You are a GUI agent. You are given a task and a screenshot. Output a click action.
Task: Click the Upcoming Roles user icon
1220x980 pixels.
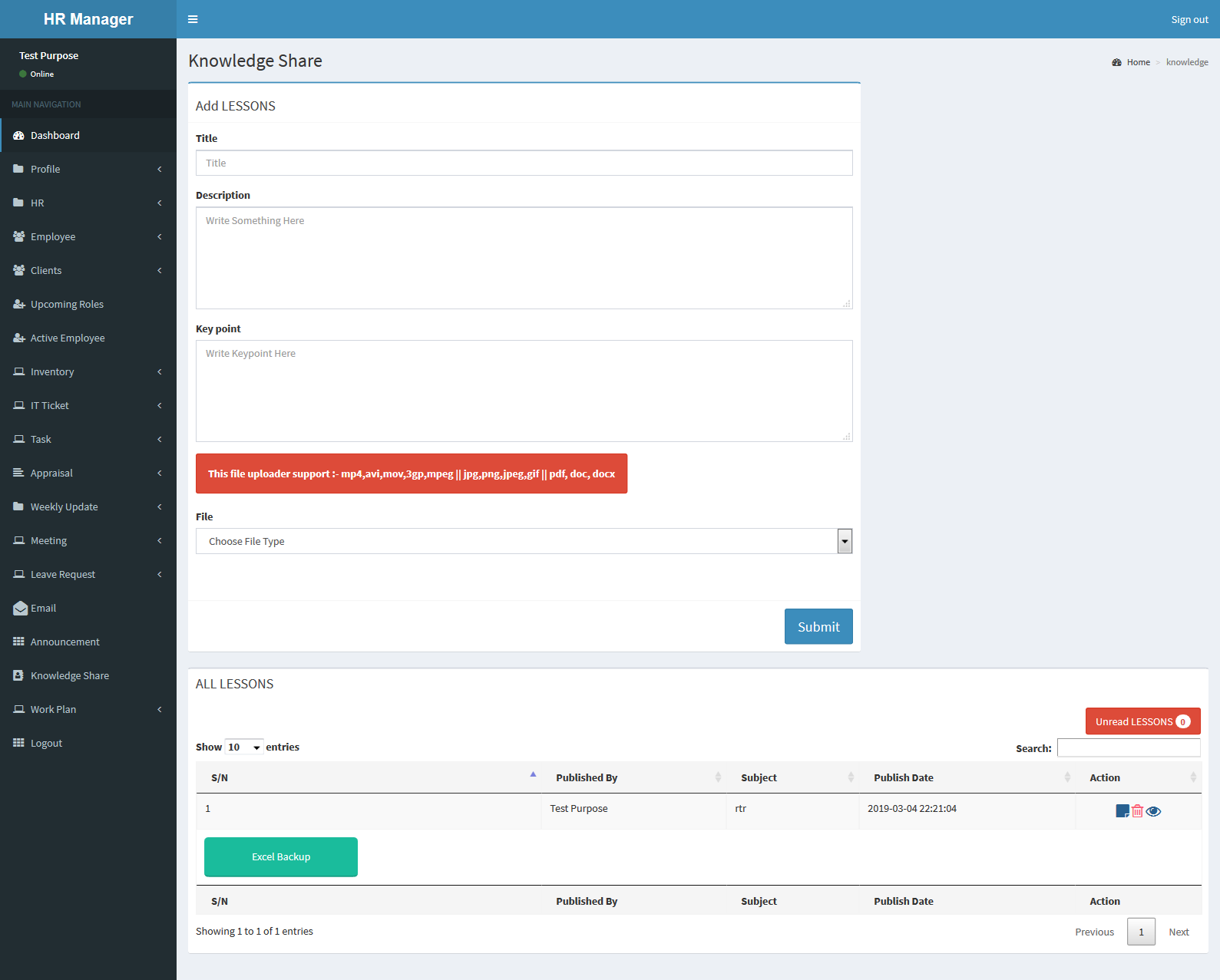pos(19,304)
